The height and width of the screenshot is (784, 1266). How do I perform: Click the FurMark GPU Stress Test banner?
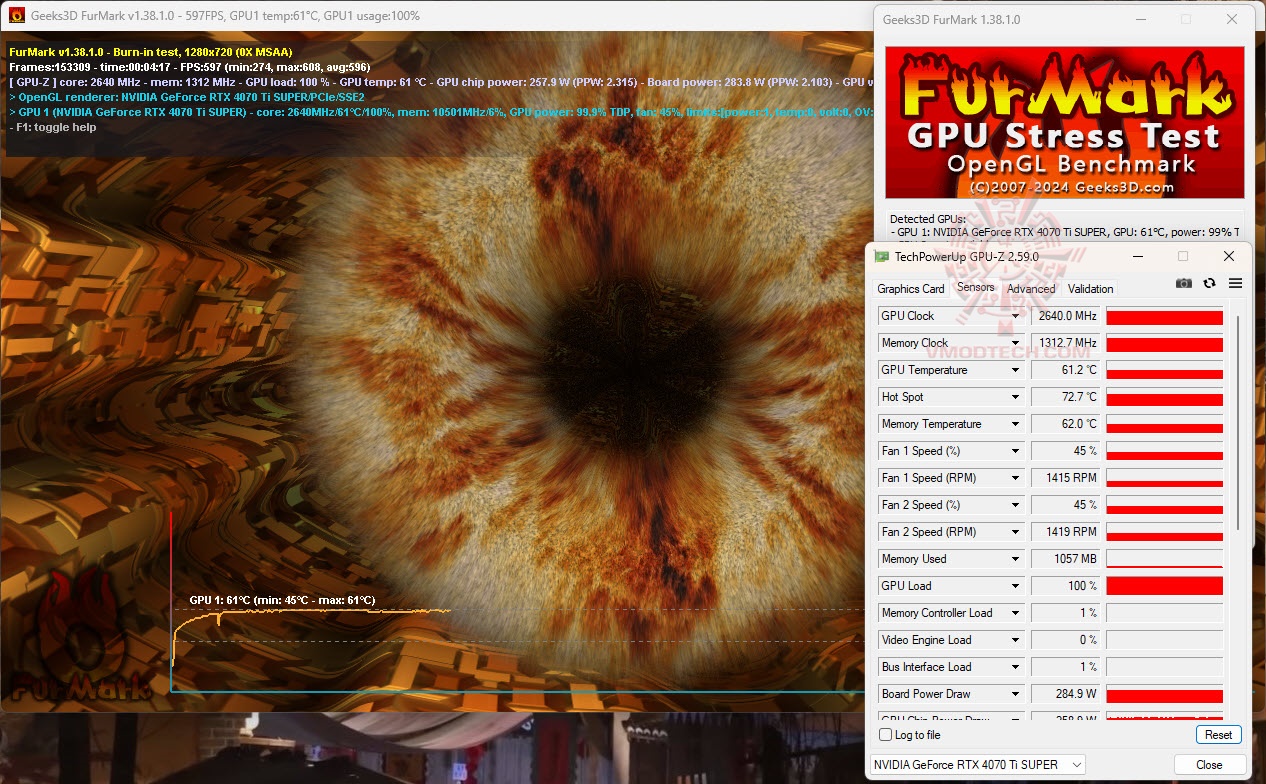(1065, 122)
